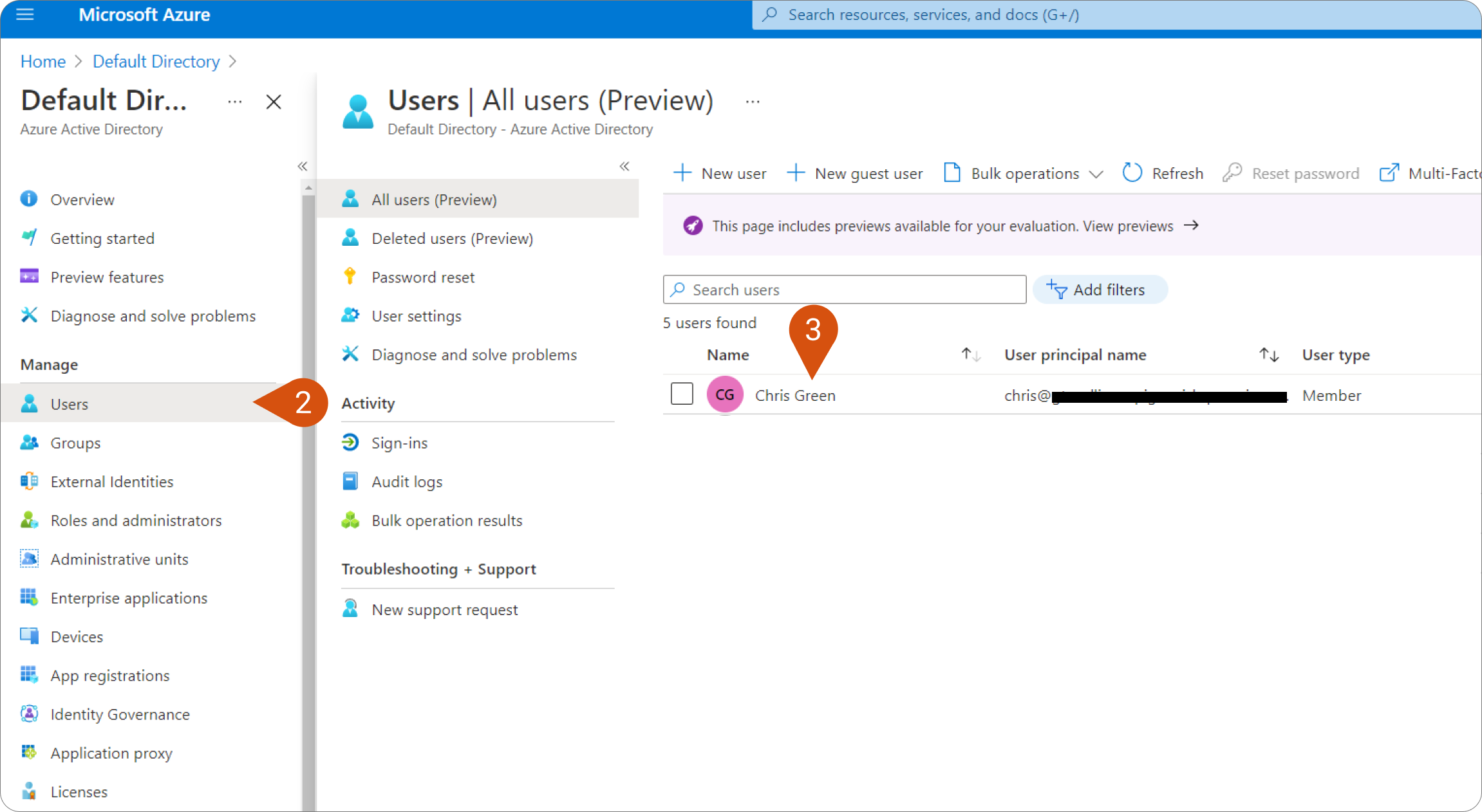Click the New guest user button
This screenshot has height=812, width=1482.
coord(855,173)
